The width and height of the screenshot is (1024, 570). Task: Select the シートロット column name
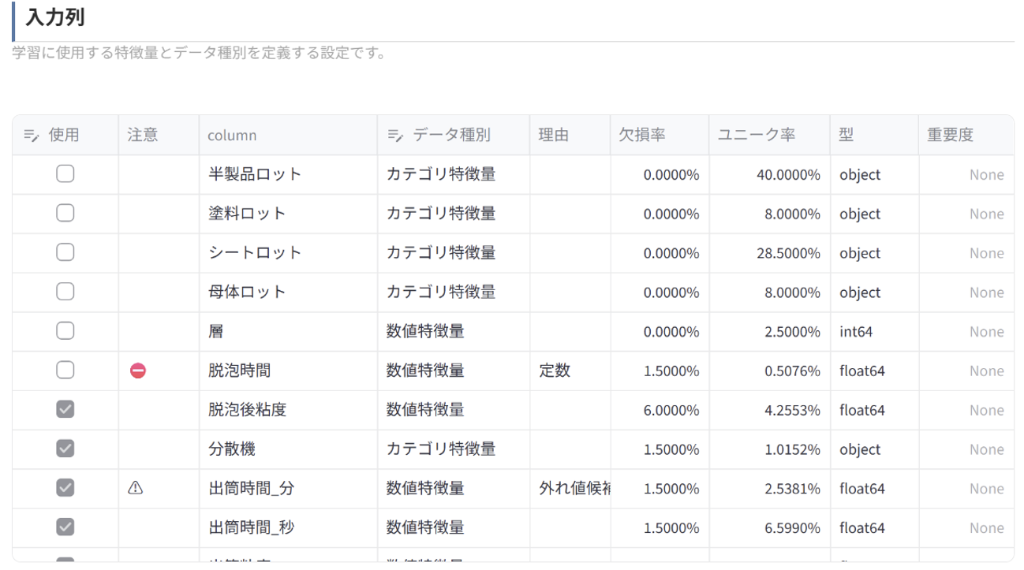coord(255,253)
